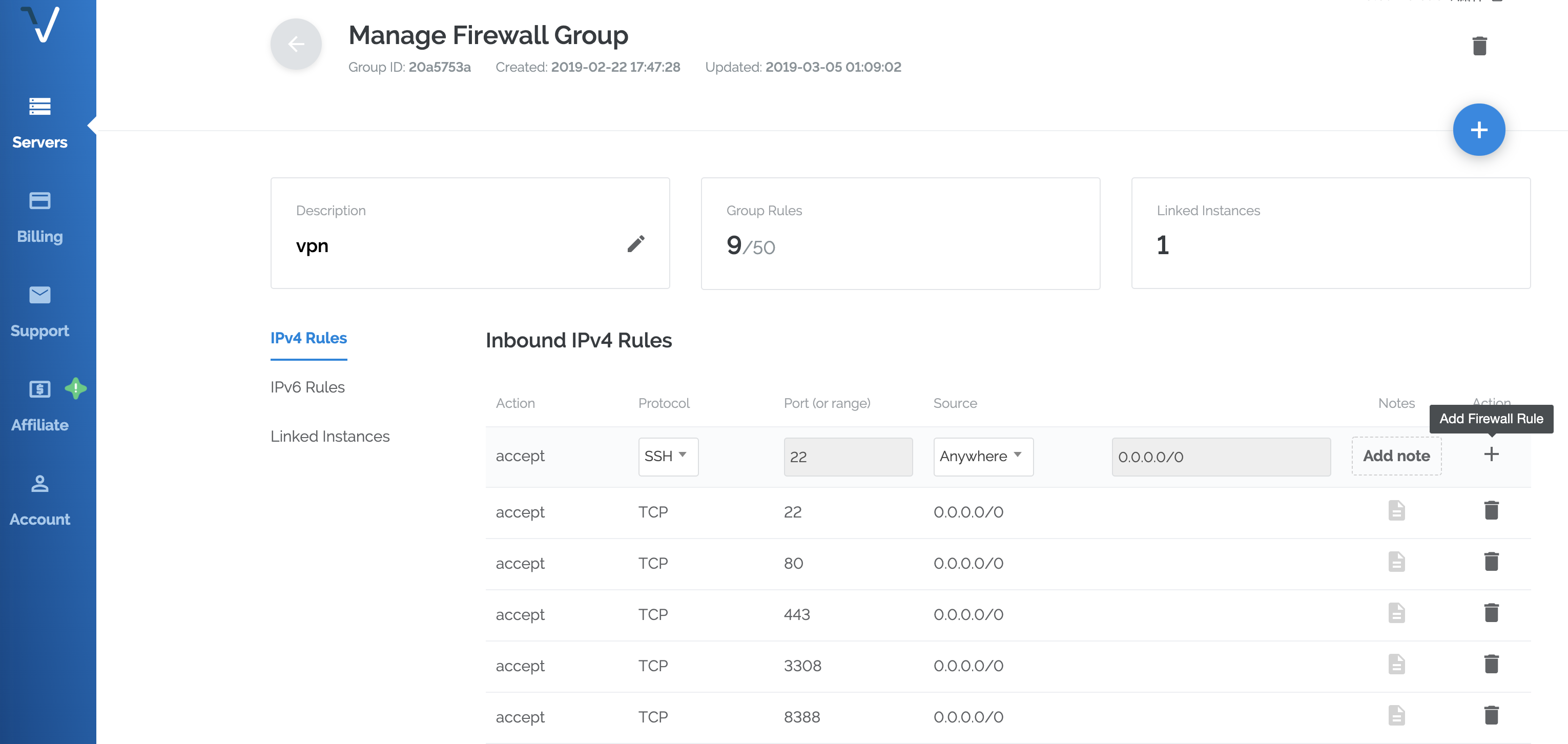The height and width of the screenshot is (744, 1568).
Task: Click the Vultr logo icon
Action: [x=40, y=25]
